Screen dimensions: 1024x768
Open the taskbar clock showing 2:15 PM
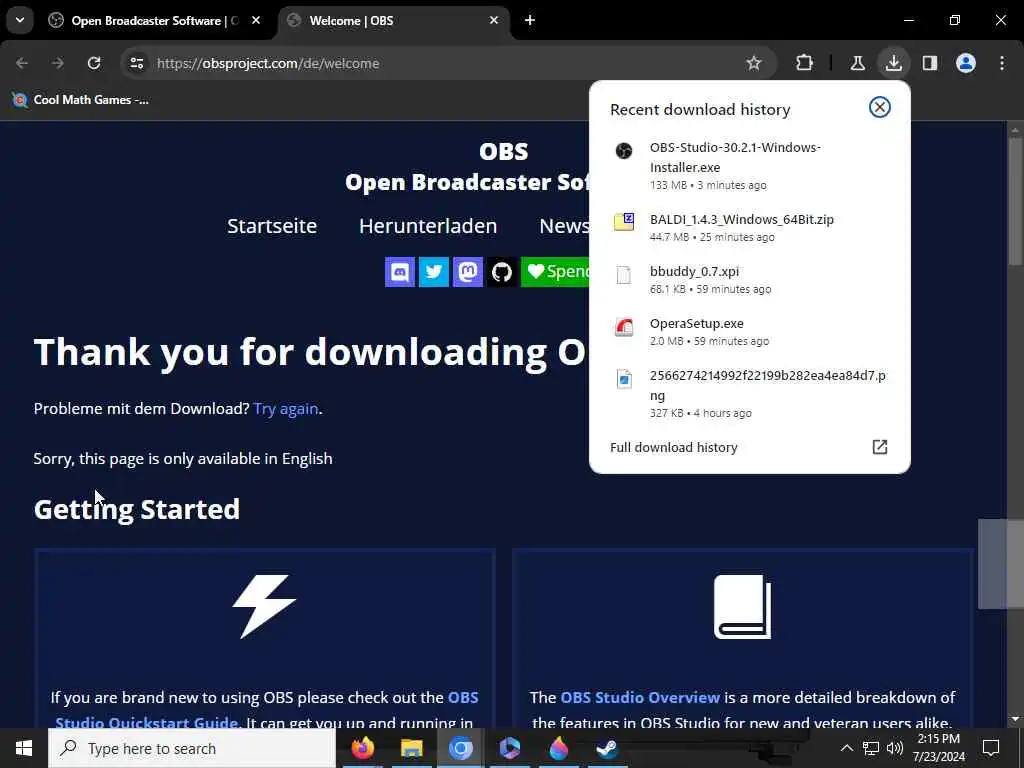tap(938, 748)
